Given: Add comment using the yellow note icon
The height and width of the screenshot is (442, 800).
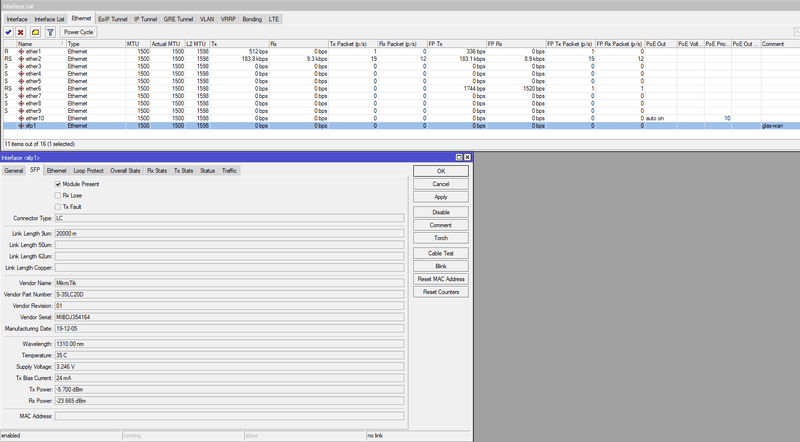Looking at the screenshot, I should [35, 32].
